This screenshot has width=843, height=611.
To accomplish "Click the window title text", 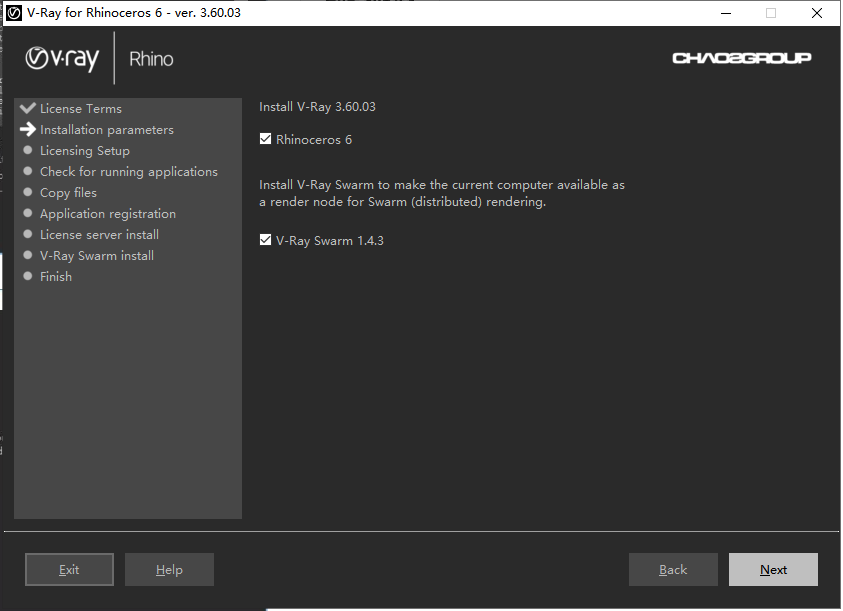I will coord(134,13).
